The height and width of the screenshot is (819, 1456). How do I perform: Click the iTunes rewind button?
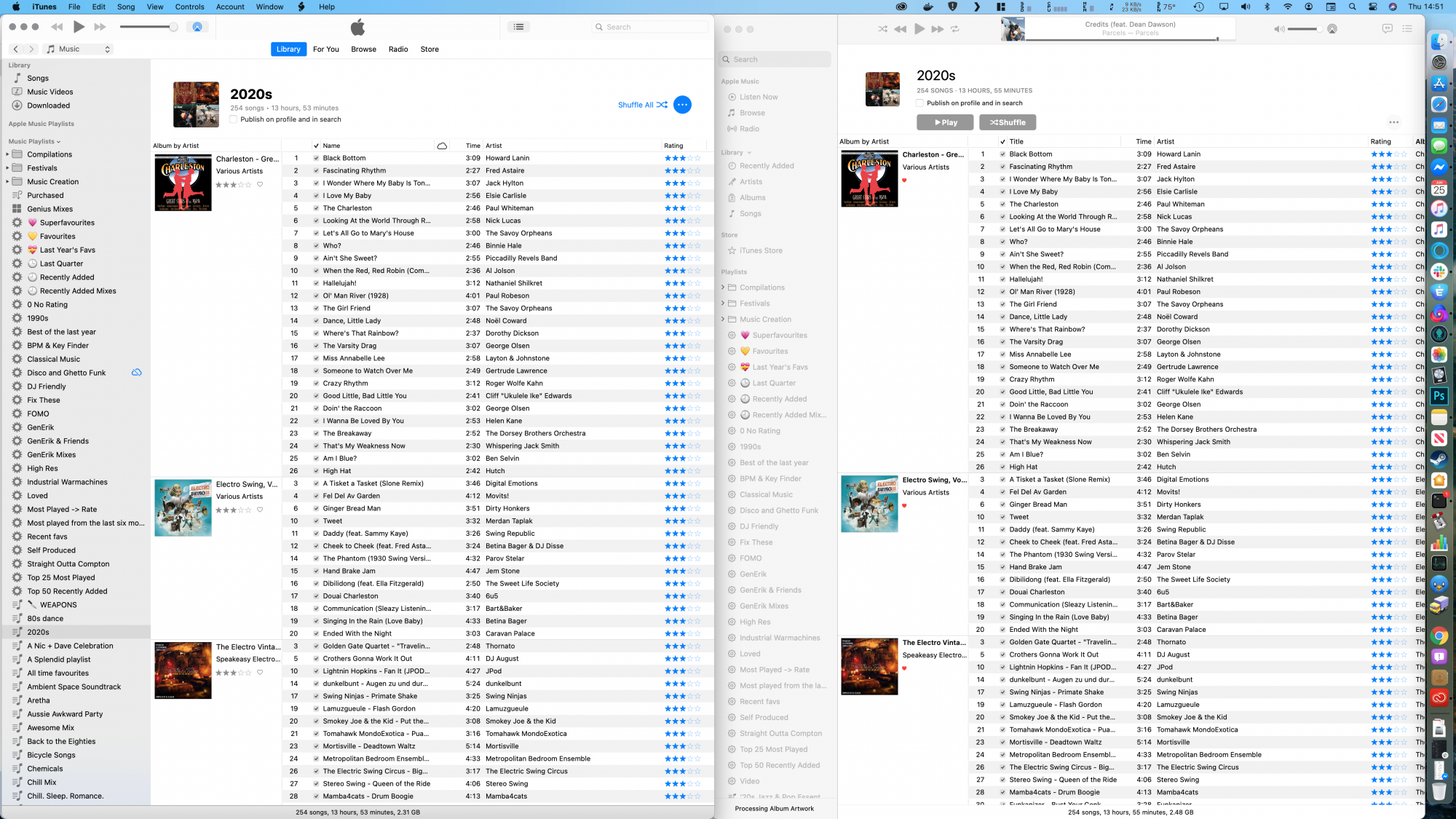pyautogui.click(x=57, y=27)
